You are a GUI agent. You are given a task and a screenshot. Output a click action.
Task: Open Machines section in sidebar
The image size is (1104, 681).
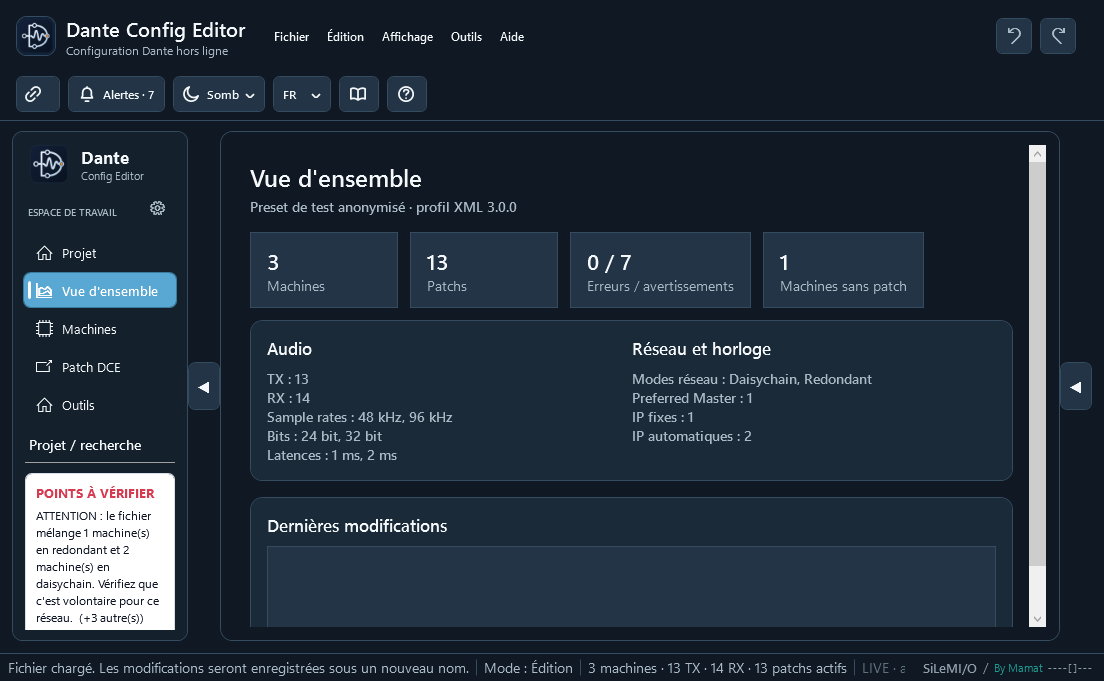click(x=100, y=329)
